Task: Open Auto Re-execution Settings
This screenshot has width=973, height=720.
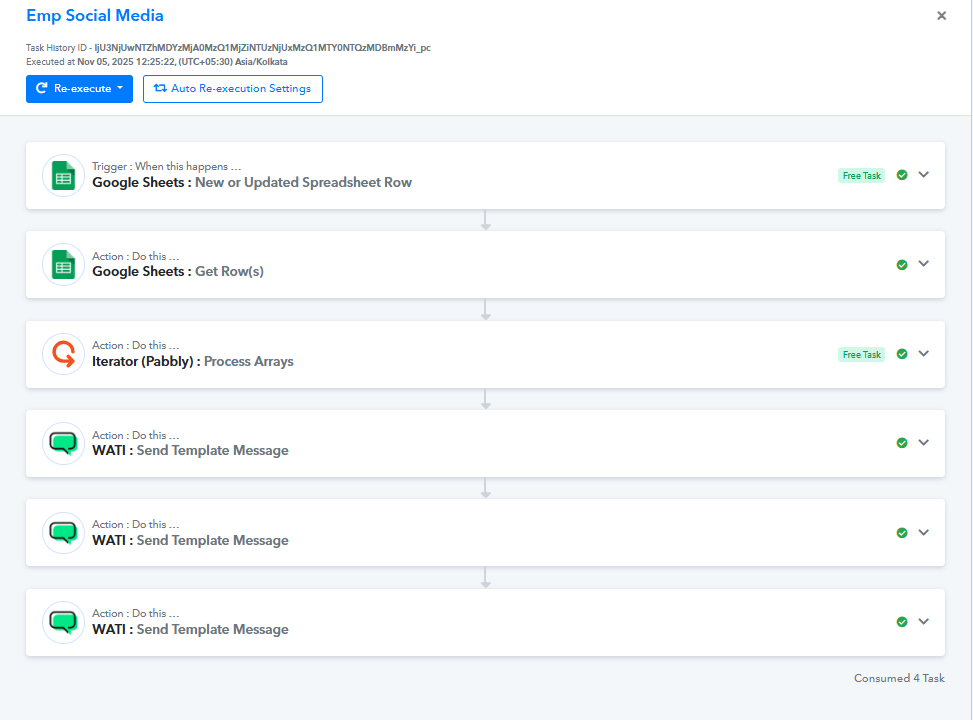Action: pyautogui.click(x=232, y=89)
